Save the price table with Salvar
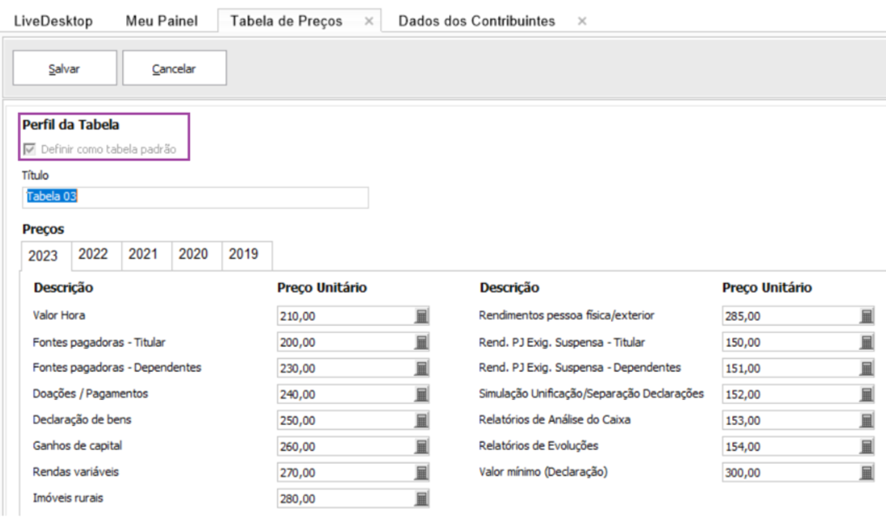 65,68
